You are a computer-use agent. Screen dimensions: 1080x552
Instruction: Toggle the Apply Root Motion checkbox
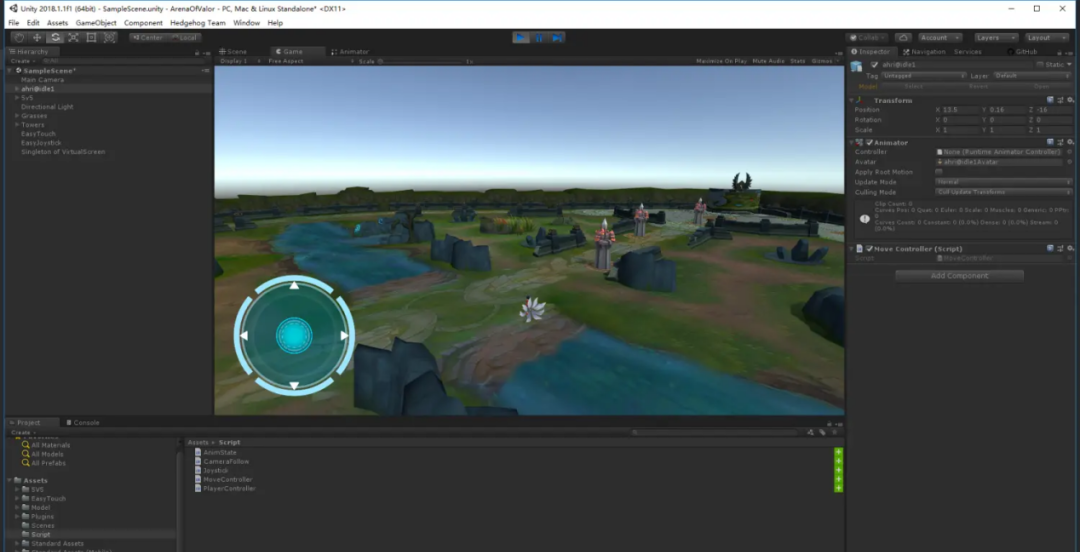coord(939,172)
